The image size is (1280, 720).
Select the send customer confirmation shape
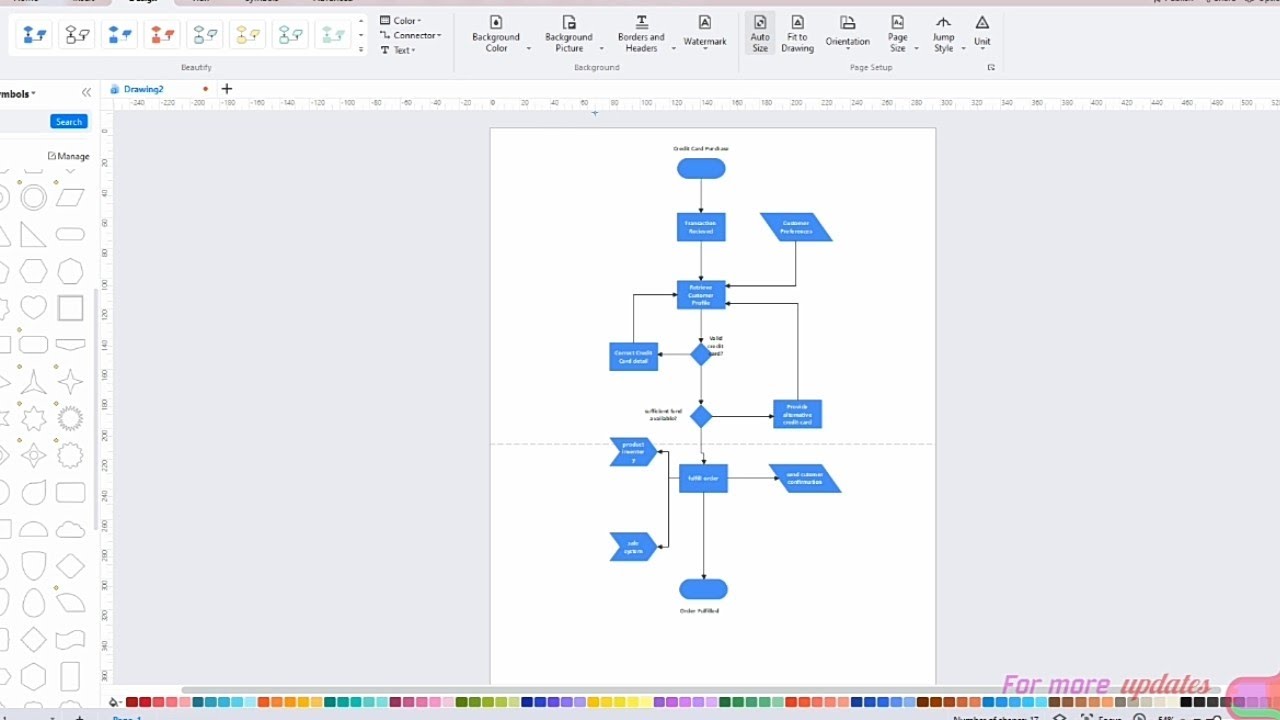(805, 478)
